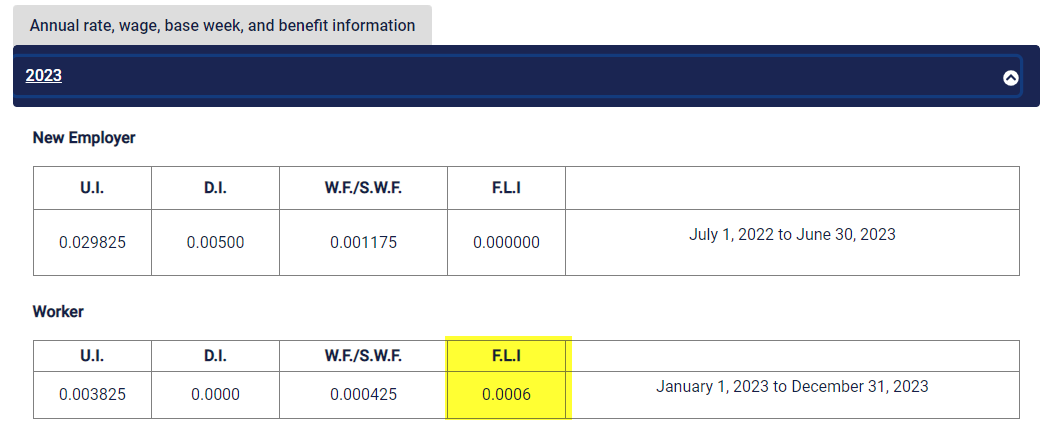The height and width of the screenshot is (436, 1051).
Task: Click the Worker section heading
Action: (x=58, y=312)
